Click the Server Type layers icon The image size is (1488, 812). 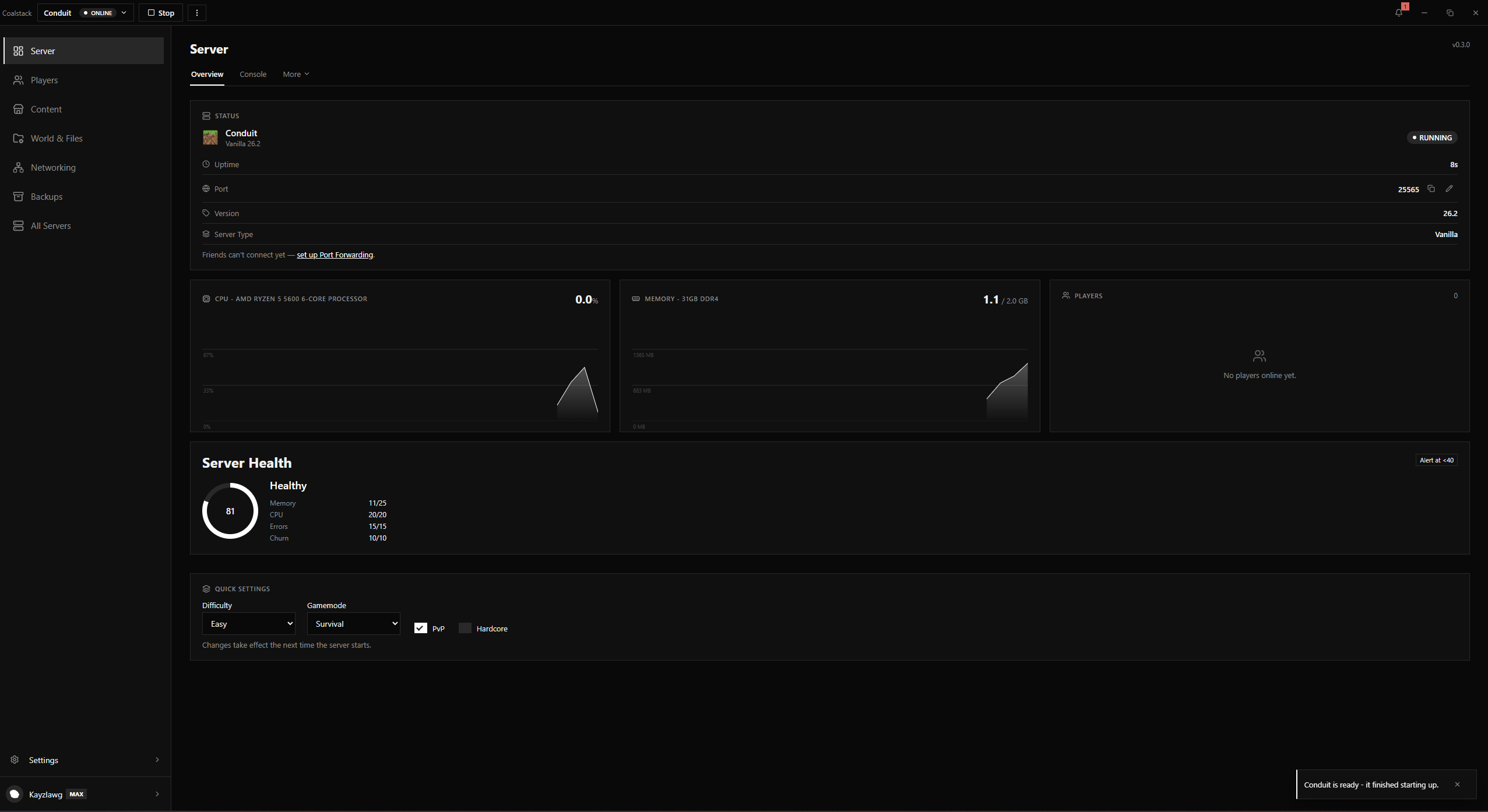tap(206, 234)
